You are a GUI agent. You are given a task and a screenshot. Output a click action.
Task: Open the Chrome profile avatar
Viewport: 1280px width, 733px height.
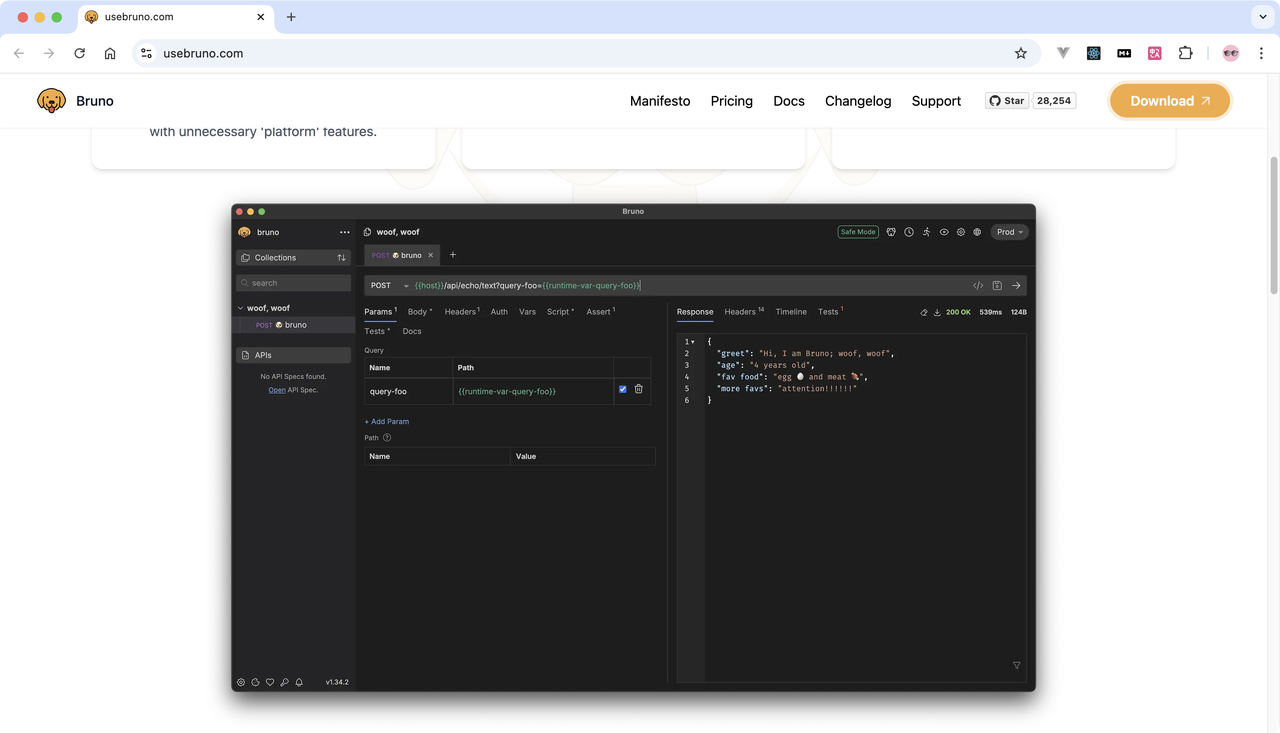(x=1231, y=53)
